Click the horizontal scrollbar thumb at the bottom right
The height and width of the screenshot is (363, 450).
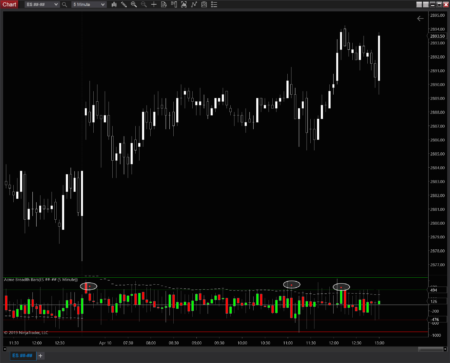coord(430,349)
